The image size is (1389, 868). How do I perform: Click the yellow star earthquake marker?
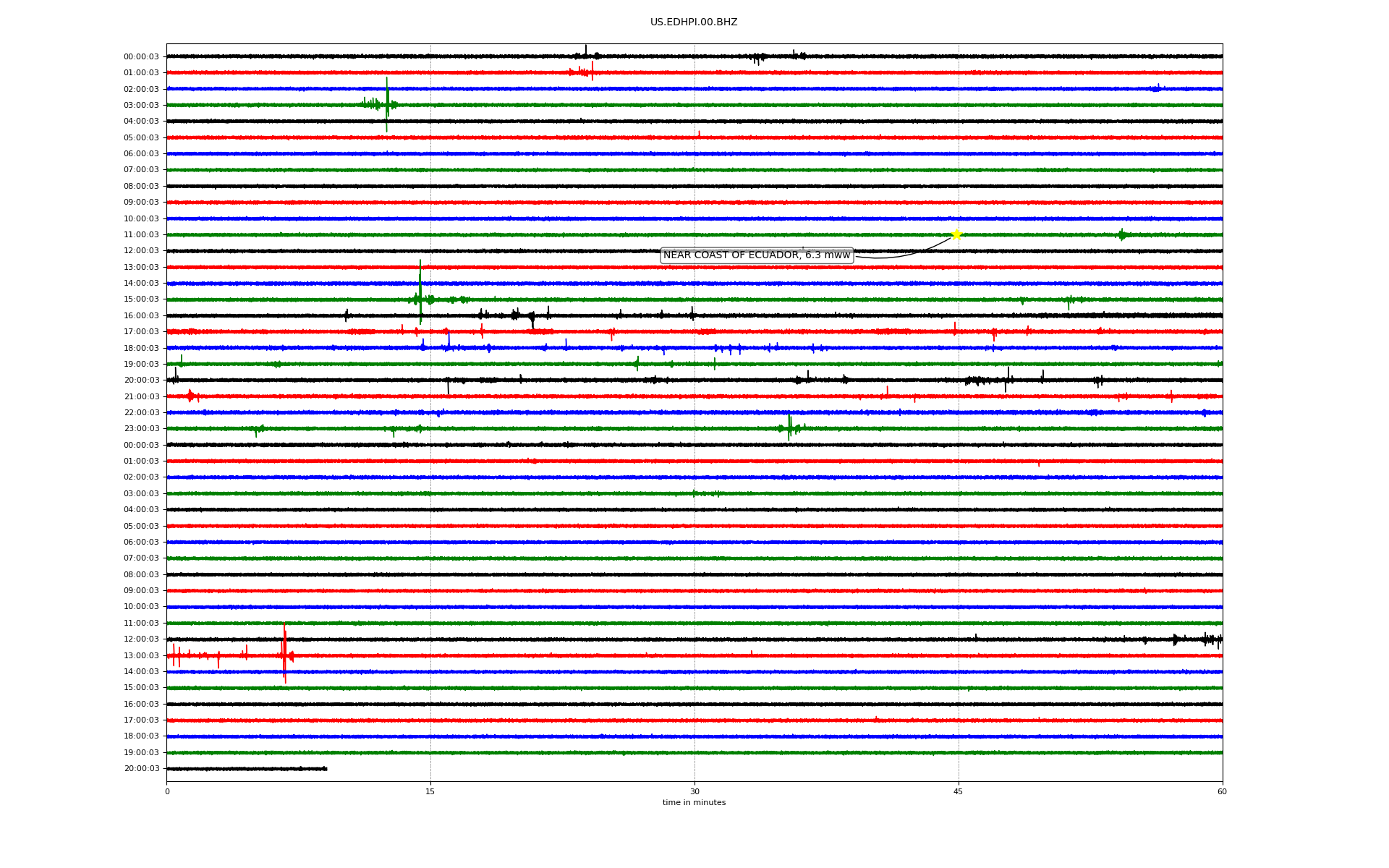coord(956,234)
